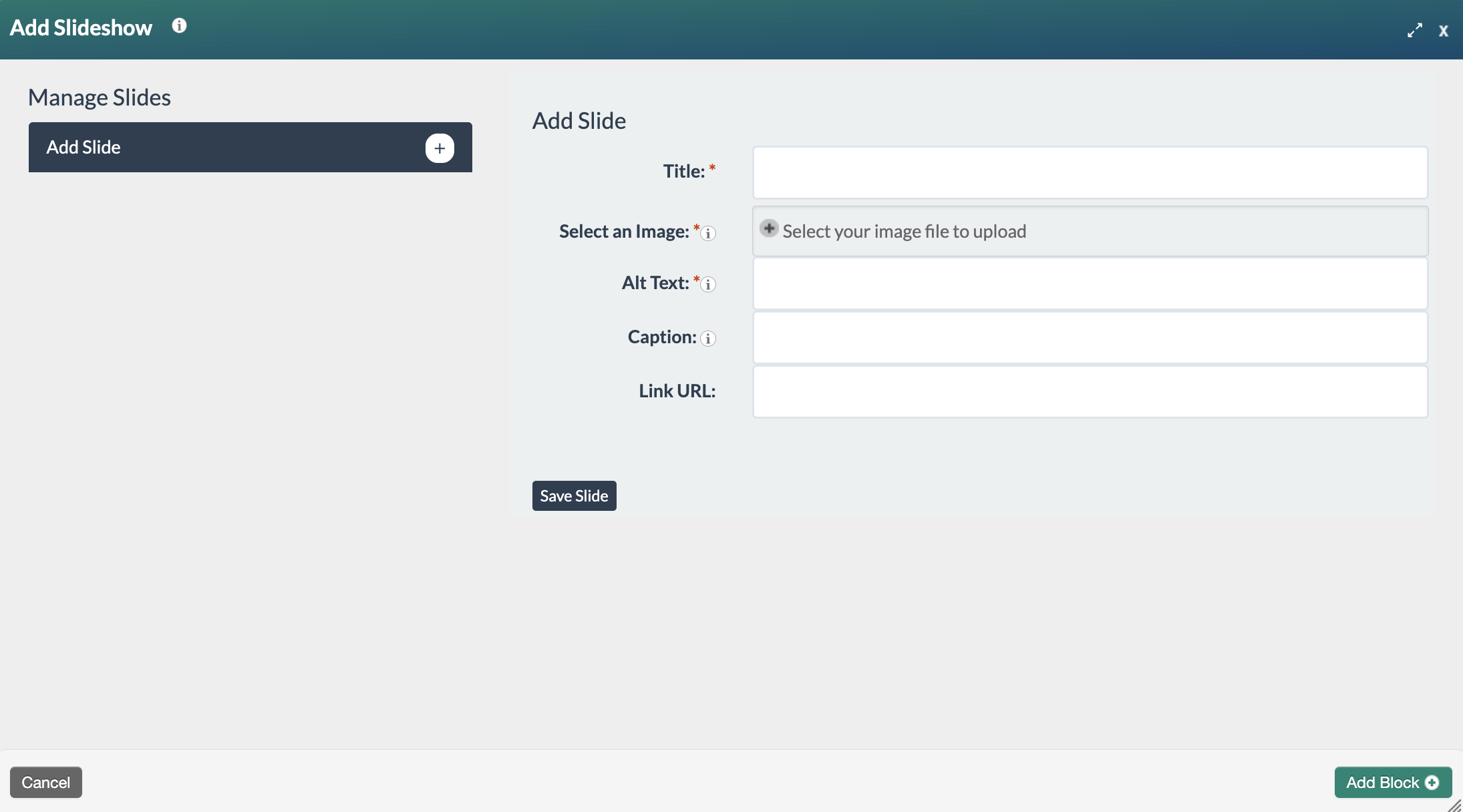The height and width of the screenshot is (812, 1463).
Task: Click the Caption: label text
Action: pyautogui.click(x=662, y=337)
